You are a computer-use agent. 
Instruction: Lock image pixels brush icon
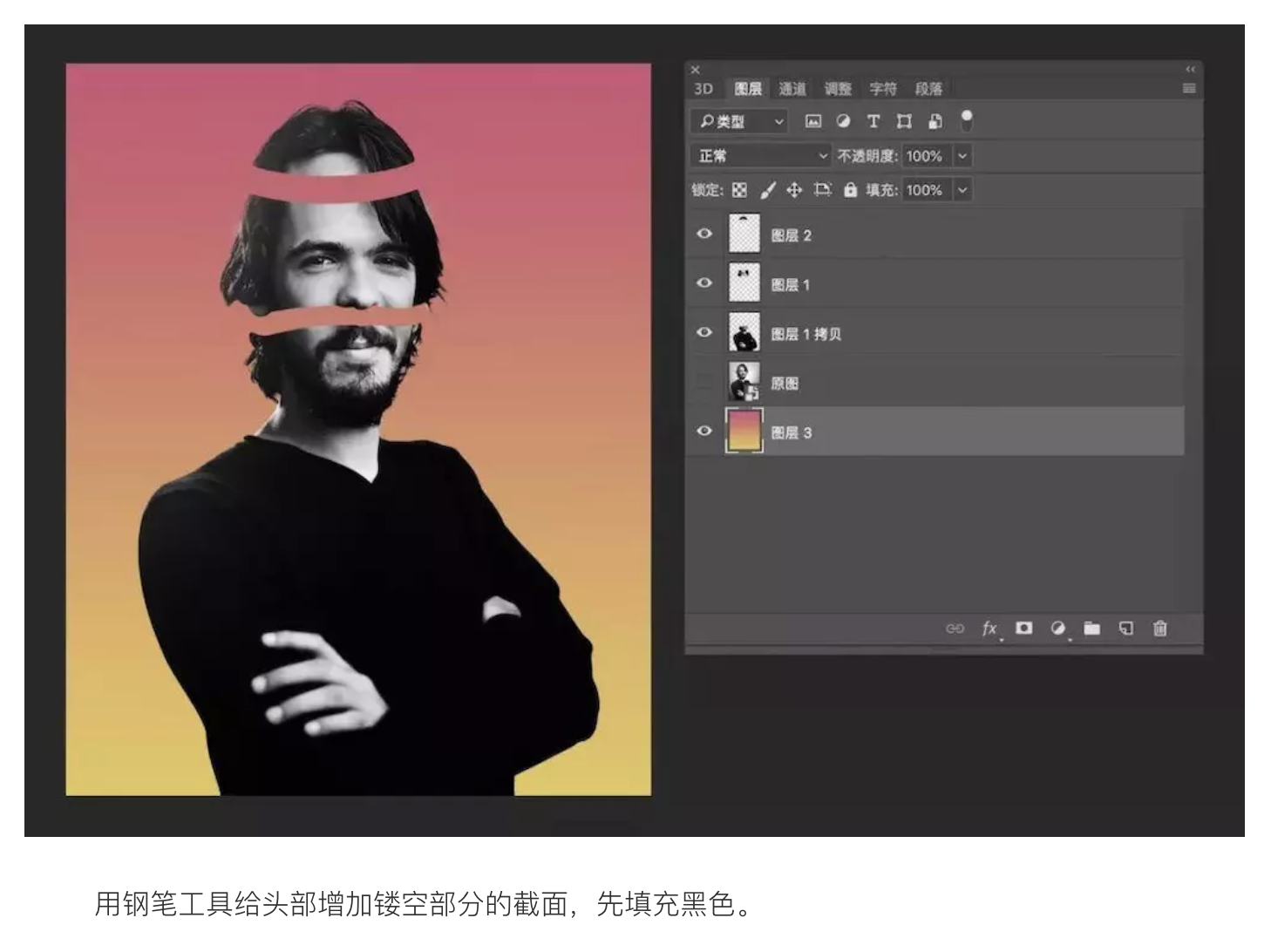767,190
